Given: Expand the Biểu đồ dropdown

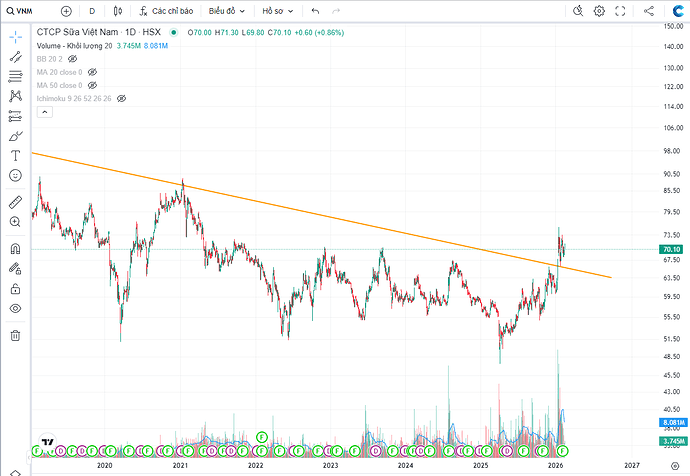Looking at the screenshot, I should (x=229, y=11).
